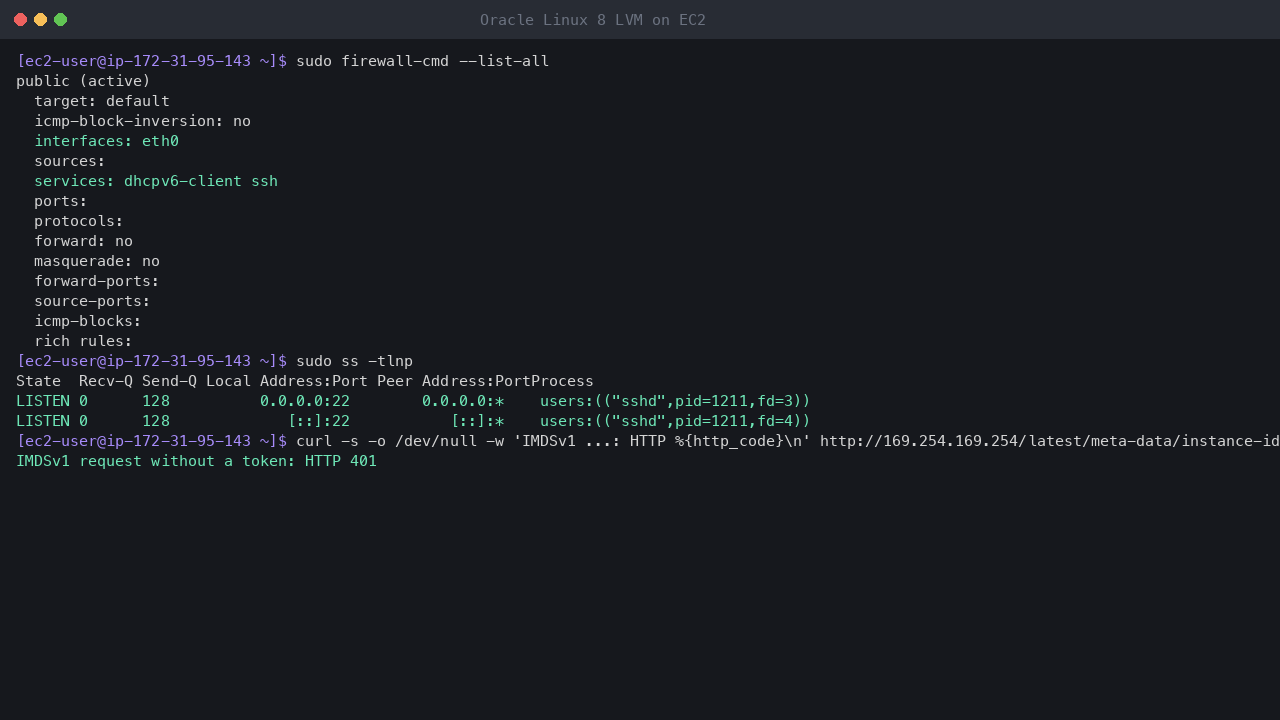Viewport: 1280px width, 720px height.
Task: Click the 'protocols:' line
Action: (x=79, y=221)
